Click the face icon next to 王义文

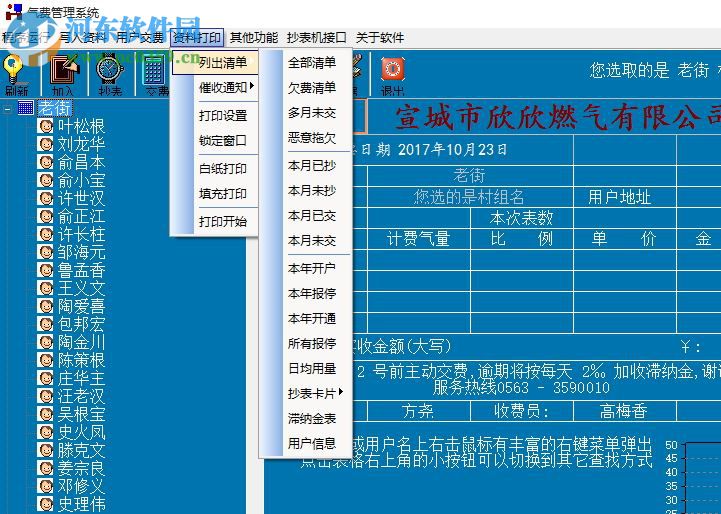click(x=45, y=288)
